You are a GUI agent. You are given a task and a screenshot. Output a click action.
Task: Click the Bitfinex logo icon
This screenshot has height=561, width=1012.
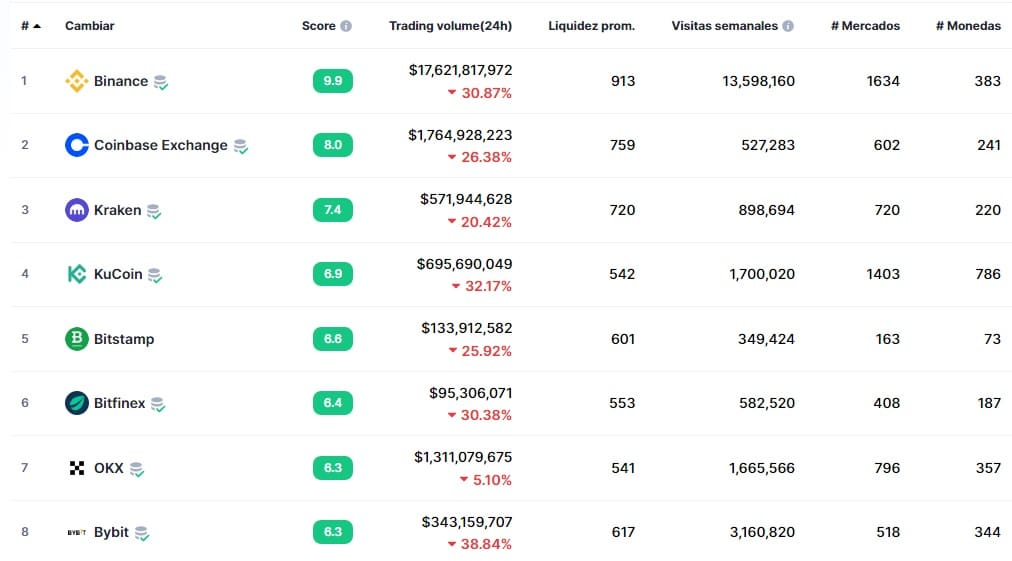[77, 403]
